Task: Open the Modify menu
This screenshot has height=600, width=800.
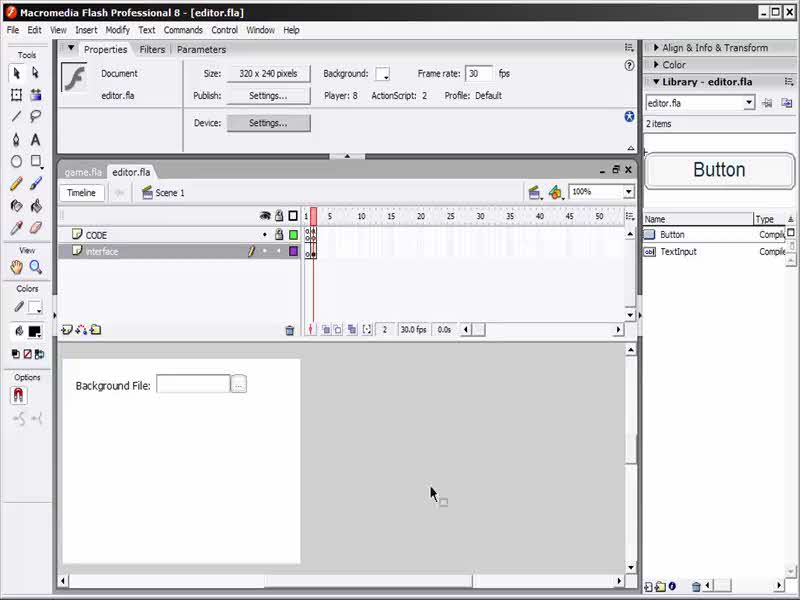Action: (x=118, y=30)
